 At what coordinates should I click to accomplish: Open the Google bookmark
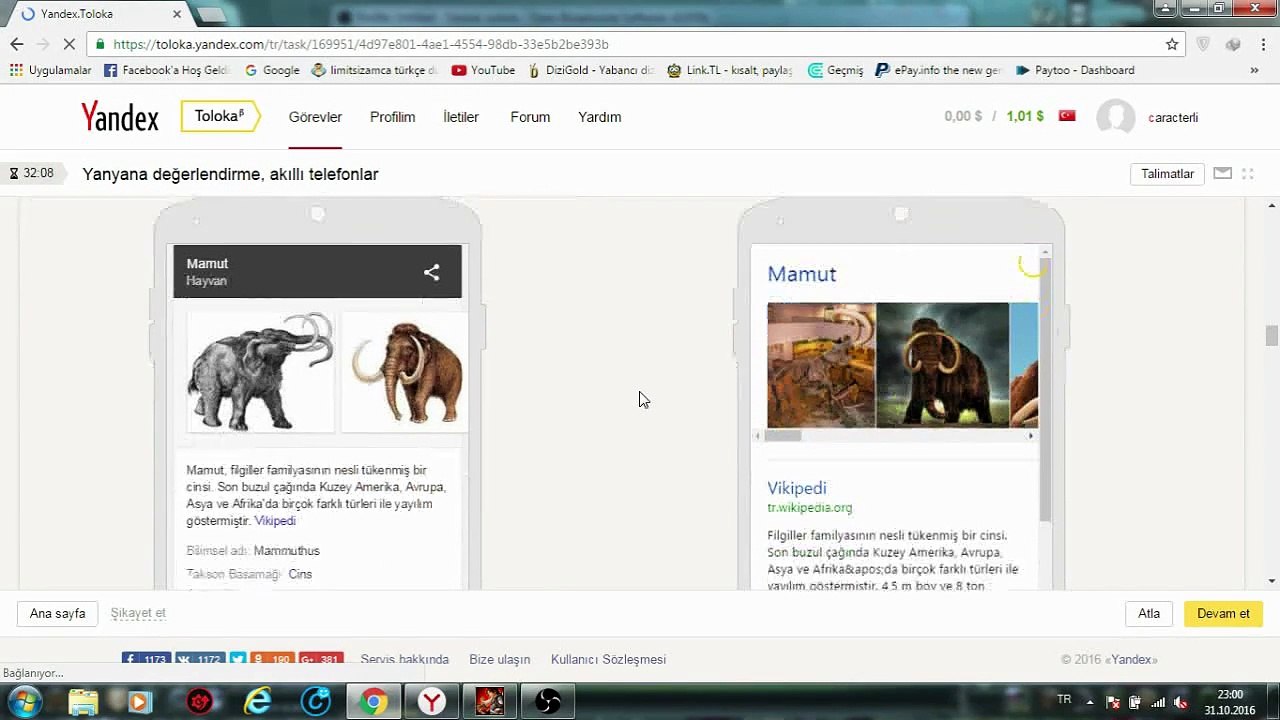(x=272, y=70)
